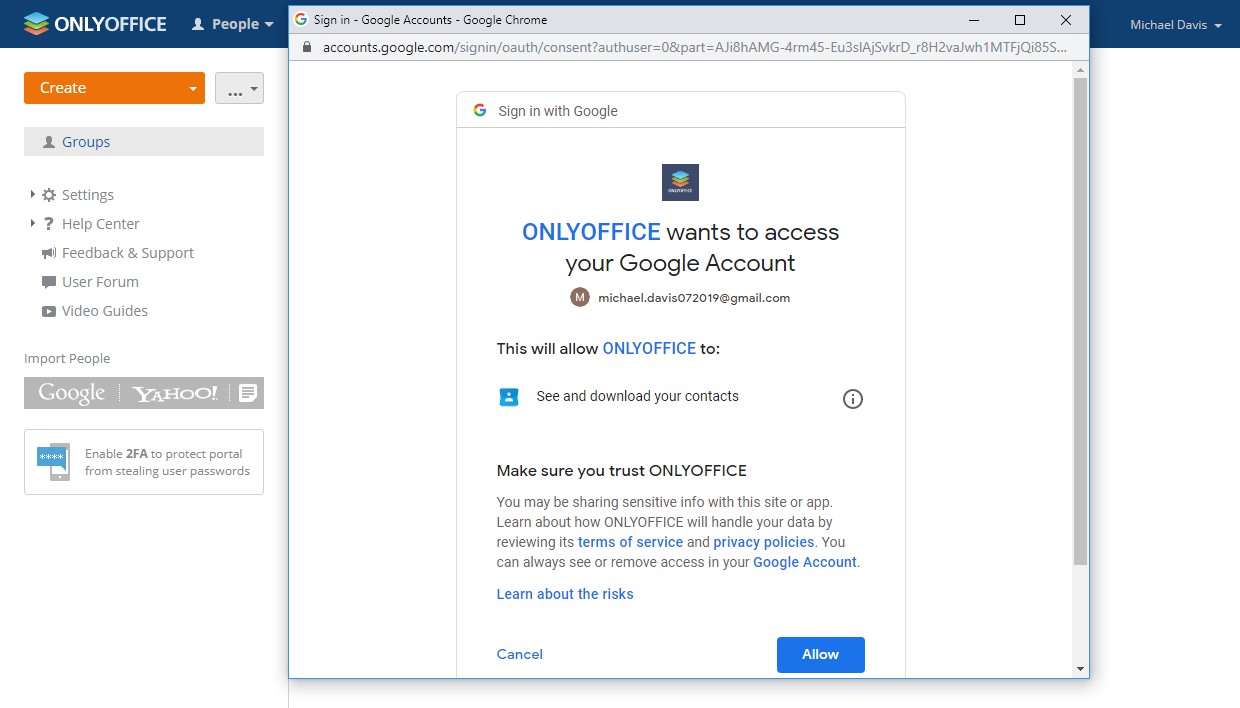
Task: Click the Google favicon in popup title bar
Action: (x=301, y=19)
